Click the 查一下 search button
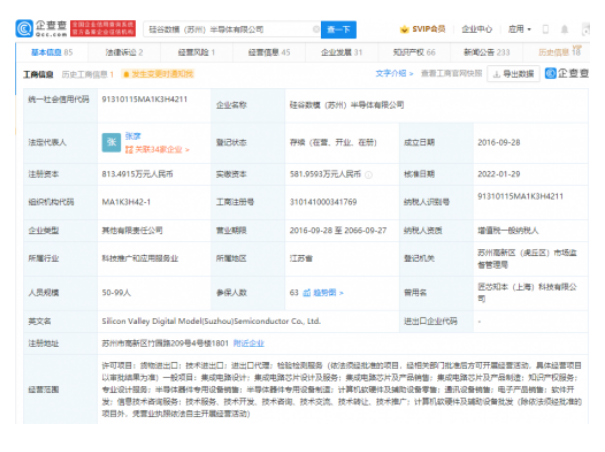Viewport: 605px width, 452px height. [x=338, y=29]
